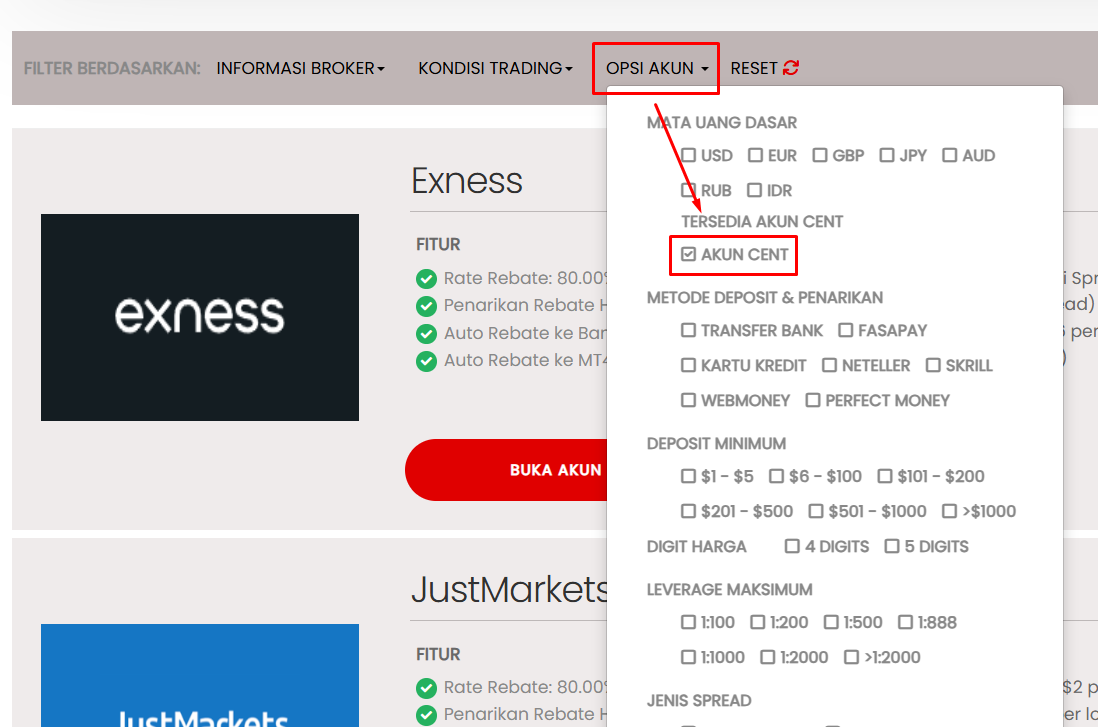This screenshot has width=1098, height=727.
Task: Open the JustMarkets broker title
Action: click(x=509, y=590)
